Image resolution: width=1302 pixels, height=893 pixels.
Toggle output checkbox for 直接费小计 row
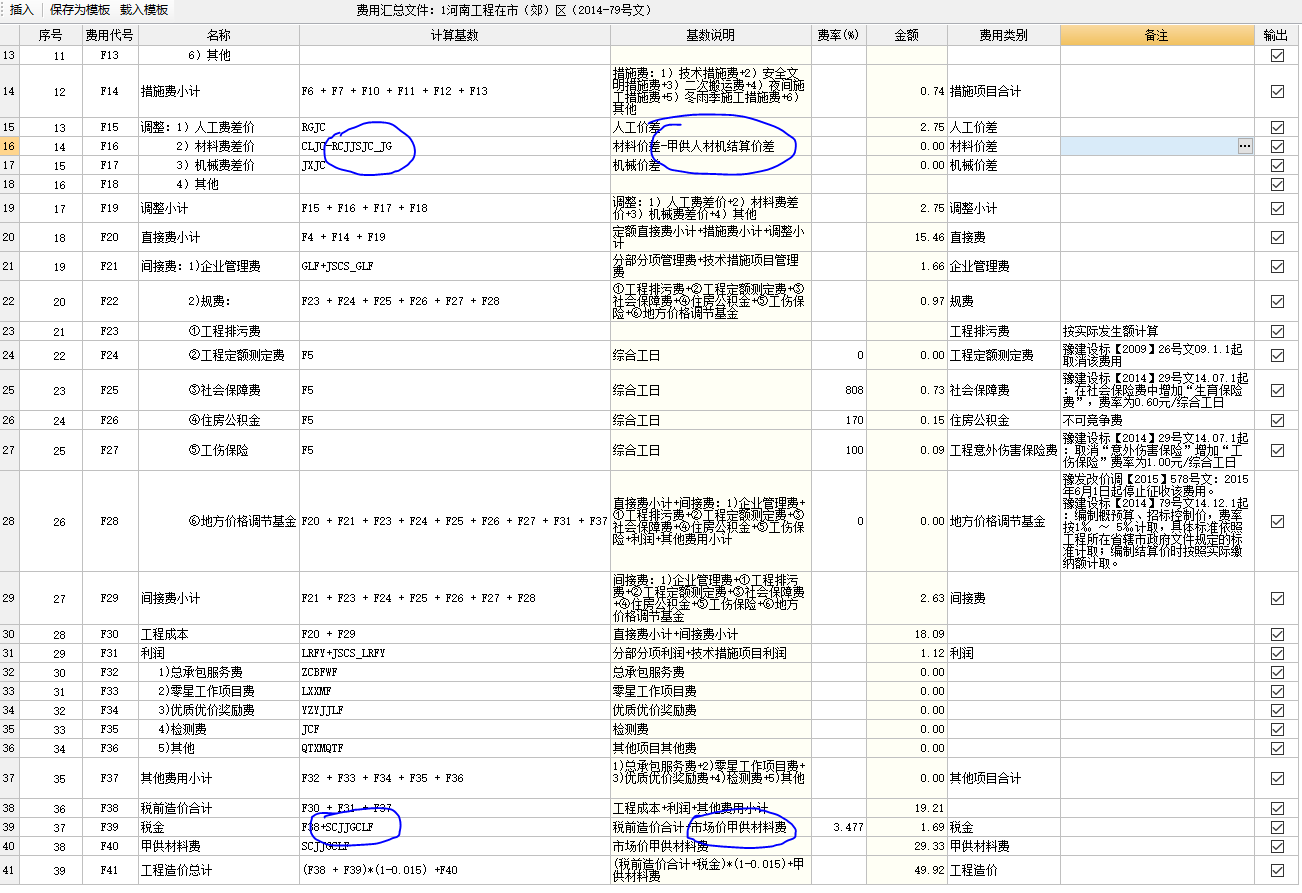point(1277,237)
